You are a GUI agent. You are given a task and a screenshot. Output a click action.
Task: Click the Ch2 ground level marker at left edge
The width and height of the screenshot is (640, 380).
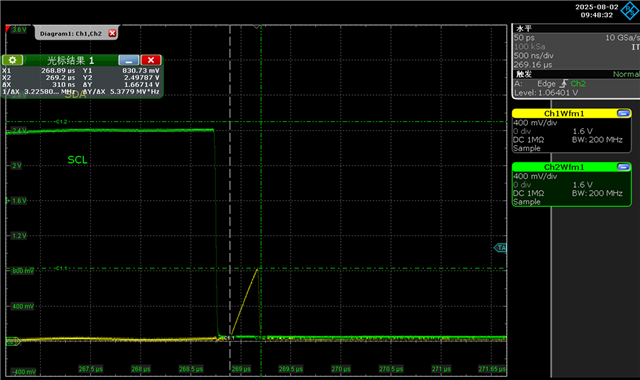click(12, 341)
